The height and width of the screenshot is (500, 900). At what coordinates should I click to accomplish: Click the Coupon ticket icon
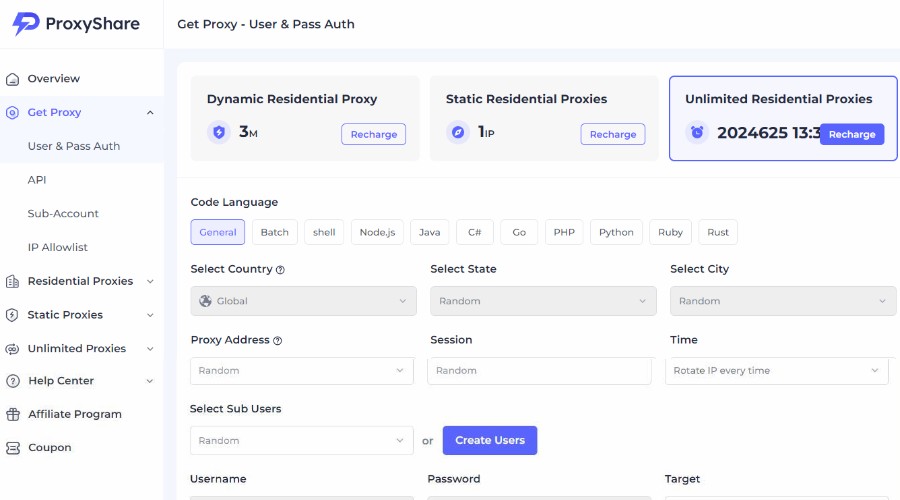tap(13, 448)
